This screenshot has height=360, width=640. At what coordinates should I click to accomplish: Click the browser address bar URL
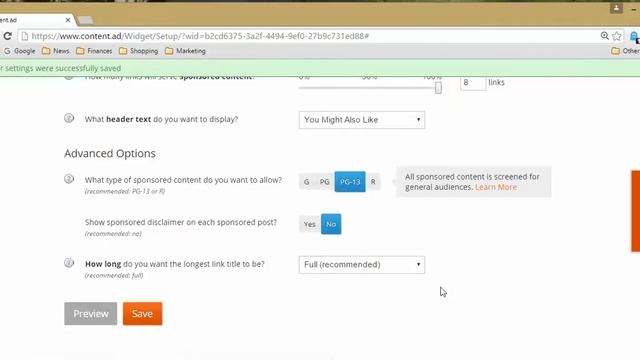200,36
